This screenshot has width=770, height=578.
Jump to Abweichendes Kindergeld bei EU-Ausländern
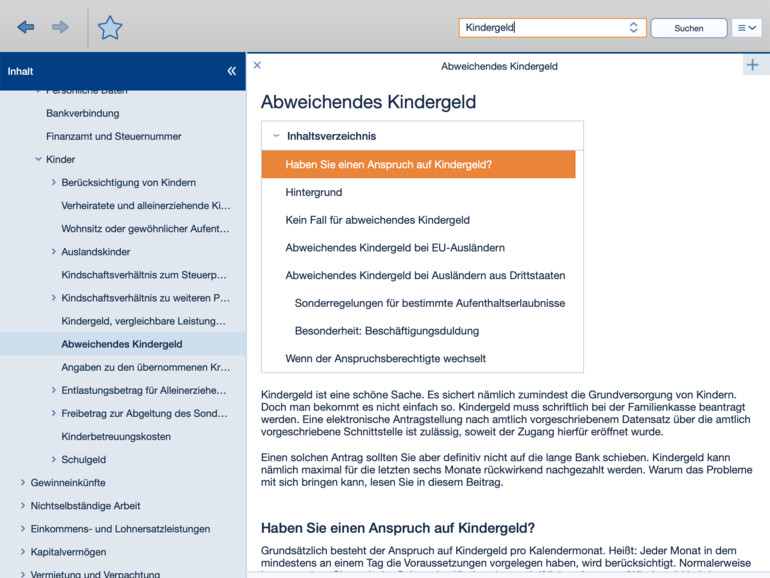395,248
